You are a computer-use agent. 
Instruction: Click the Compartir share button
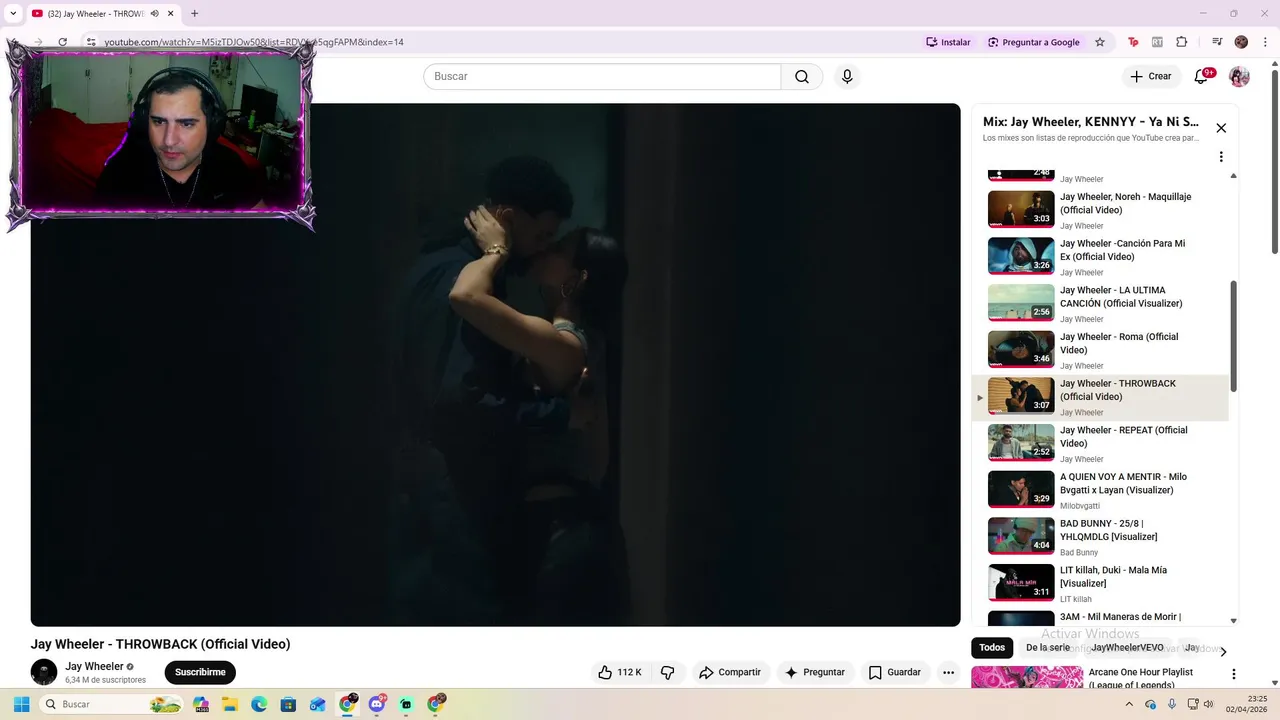730,672
